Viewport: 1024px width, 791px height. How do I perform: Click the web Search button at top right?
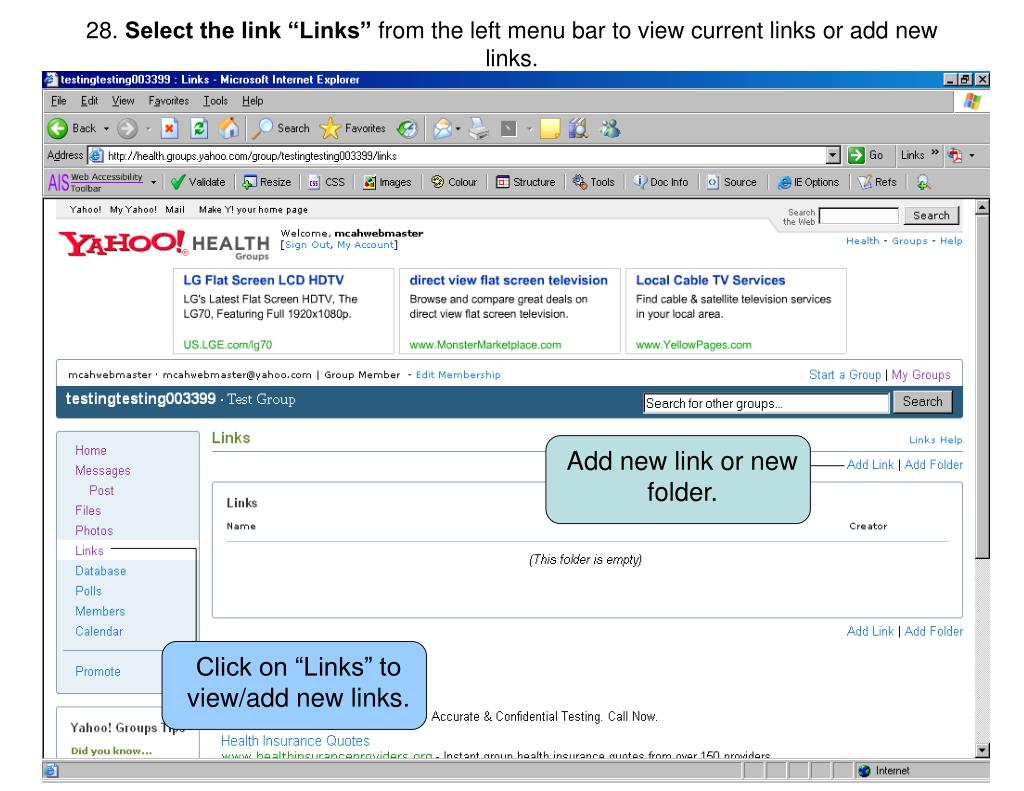[x=931, y=216]
